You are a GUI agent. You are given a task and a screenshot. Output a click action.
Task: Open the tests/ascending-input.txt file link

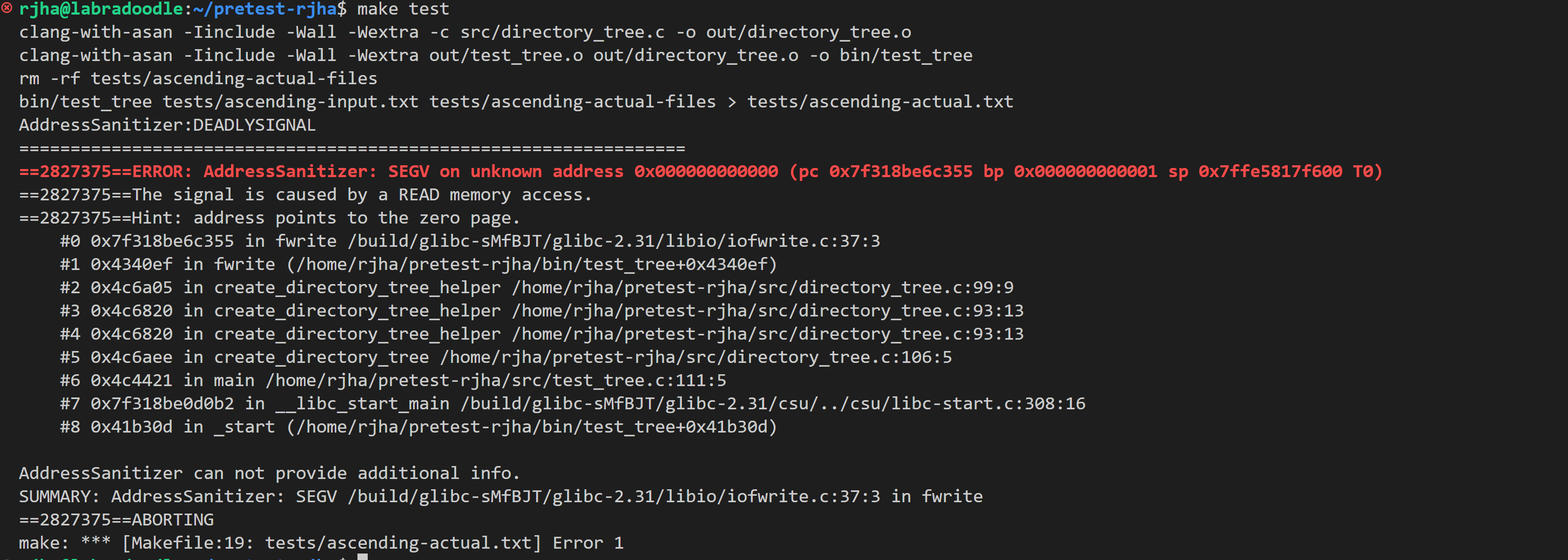[x=290, y=102]
